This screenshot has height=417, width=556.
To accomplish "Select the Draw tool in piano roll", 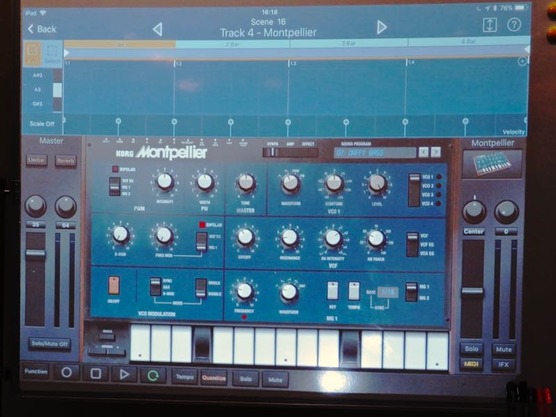I will coord(33,53).
